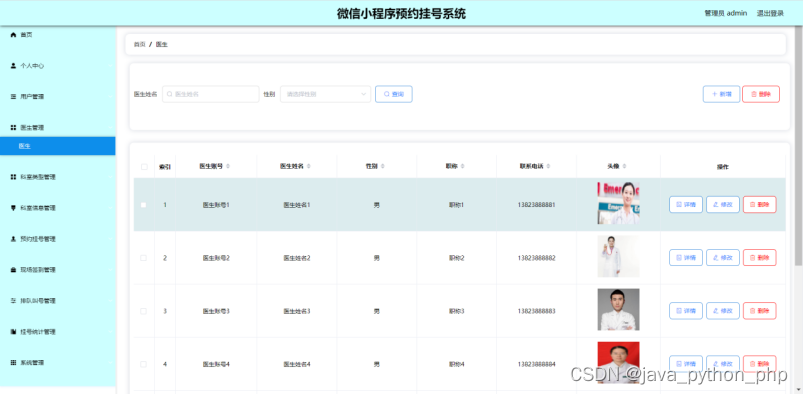Click the phone number 13823888882
The image size is (803, 394).
point(536,258)
